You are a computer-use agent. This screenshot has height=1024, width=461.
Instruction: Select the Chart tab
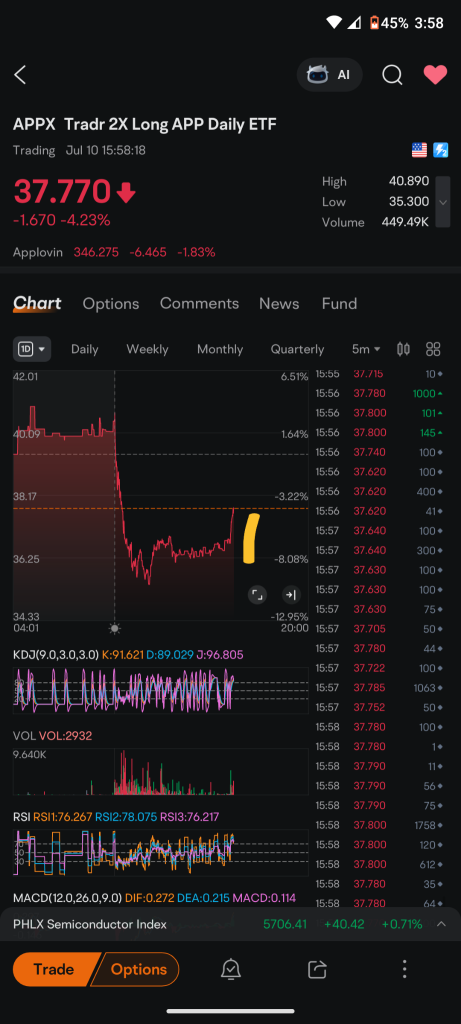(x=37, y=304)
